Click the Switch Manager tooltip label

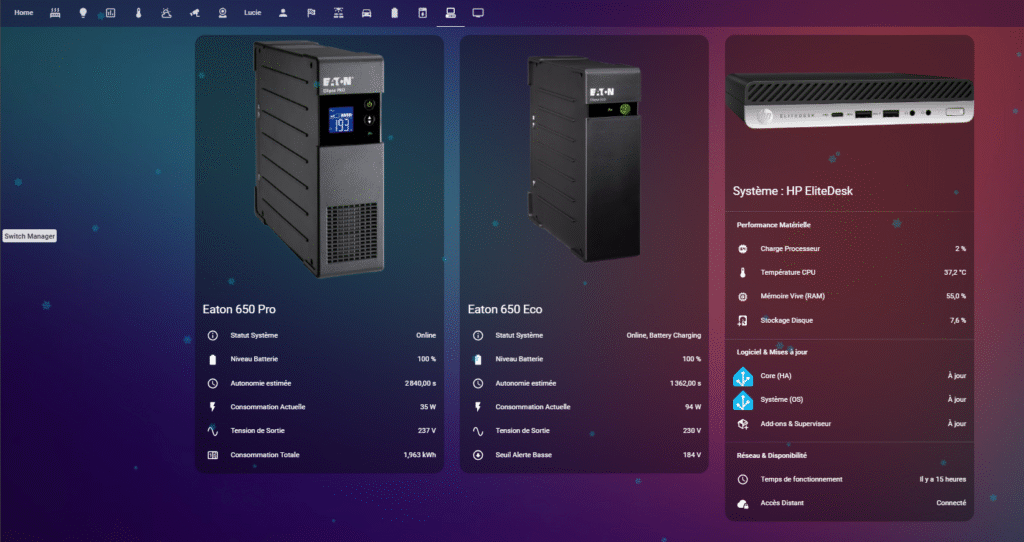tap(30, 236)
